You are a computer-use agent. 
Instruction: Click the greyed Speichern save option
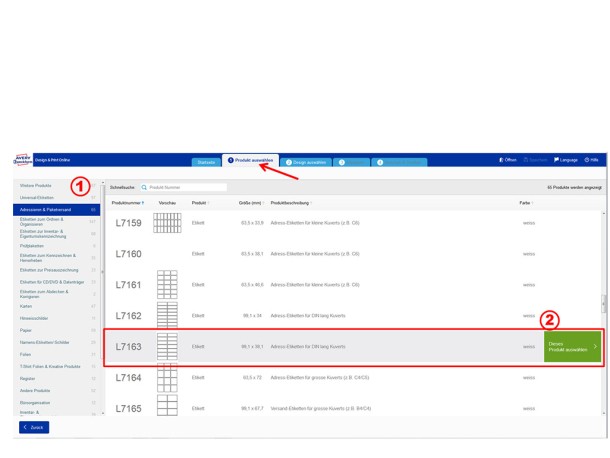tap(535, 160)
